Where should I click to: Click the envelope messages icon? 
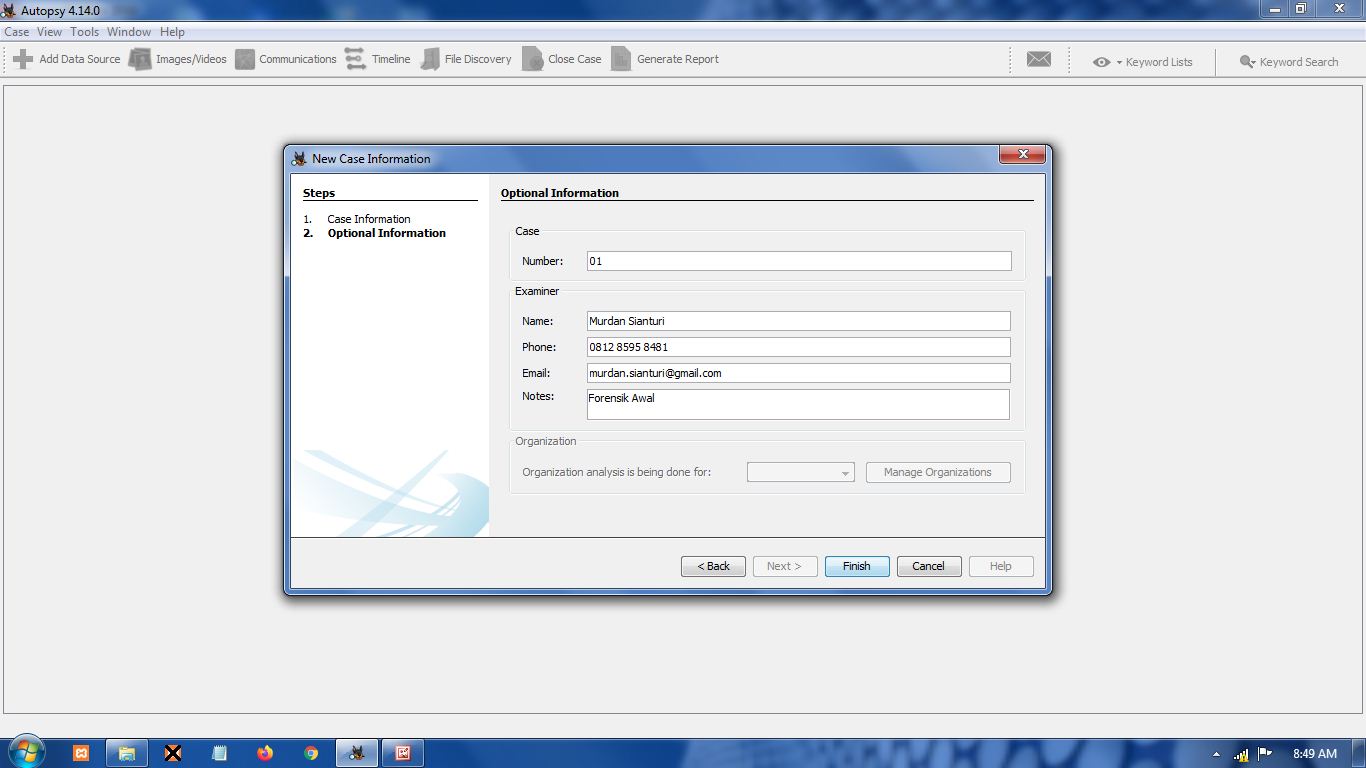pyautogui.click(x=1039, y=60)
